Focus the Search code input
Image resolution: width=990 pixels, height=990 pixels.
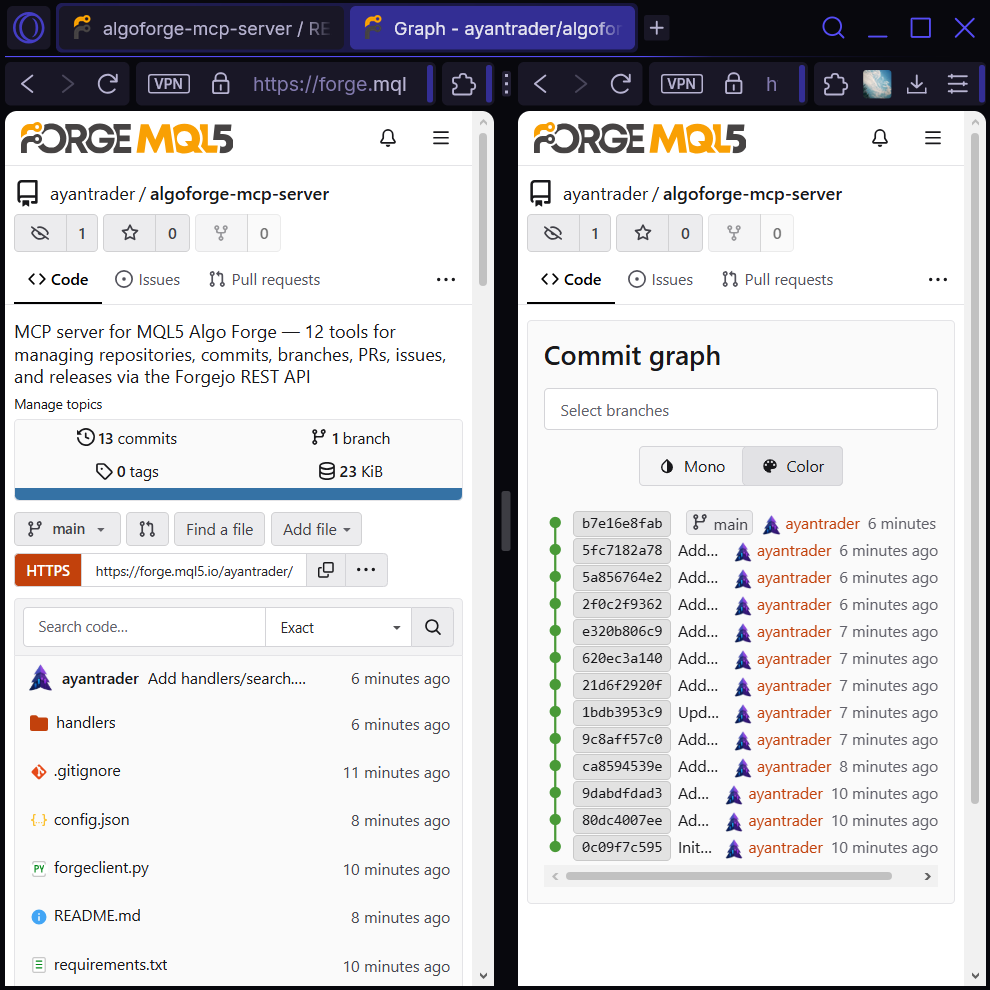point(144,627)
